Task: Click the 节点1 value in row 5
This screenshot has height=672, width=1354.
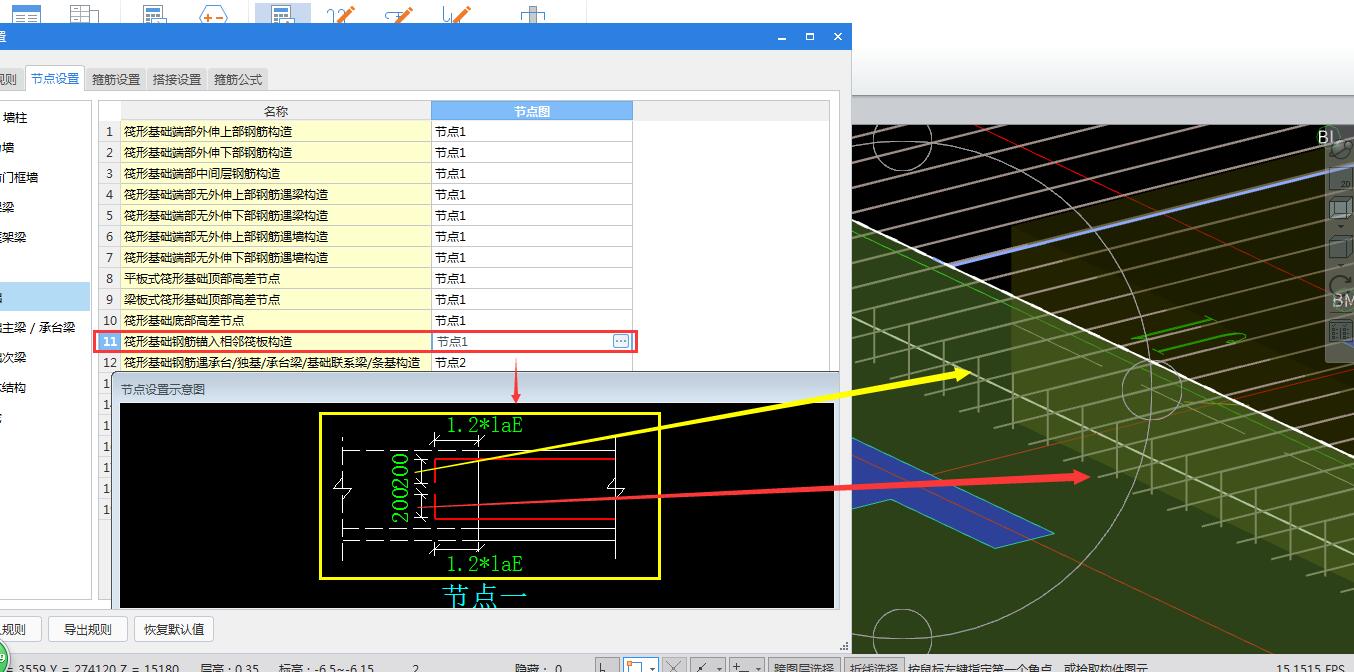Action: pyautogui.click(x=532, y=215)
